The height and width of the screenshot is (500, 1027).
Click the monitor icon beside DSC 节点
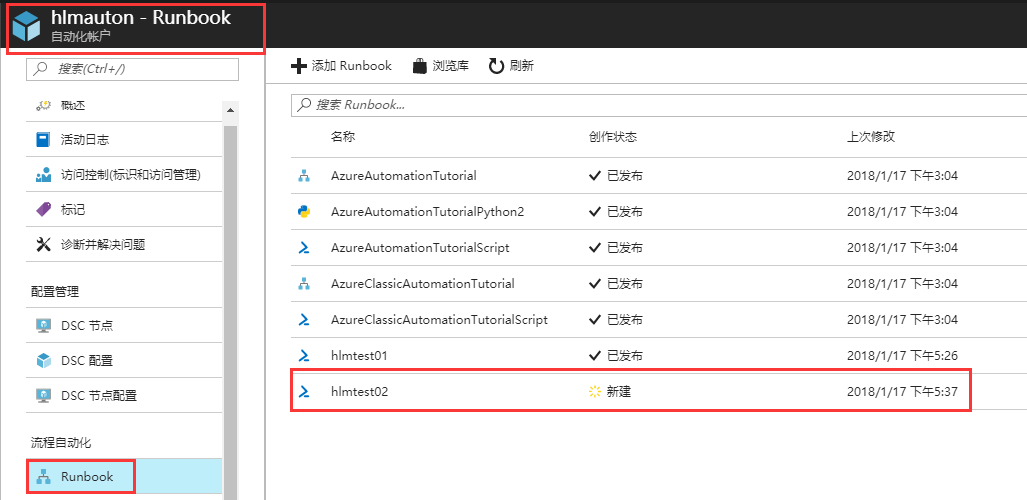click(x=43, y=326)
